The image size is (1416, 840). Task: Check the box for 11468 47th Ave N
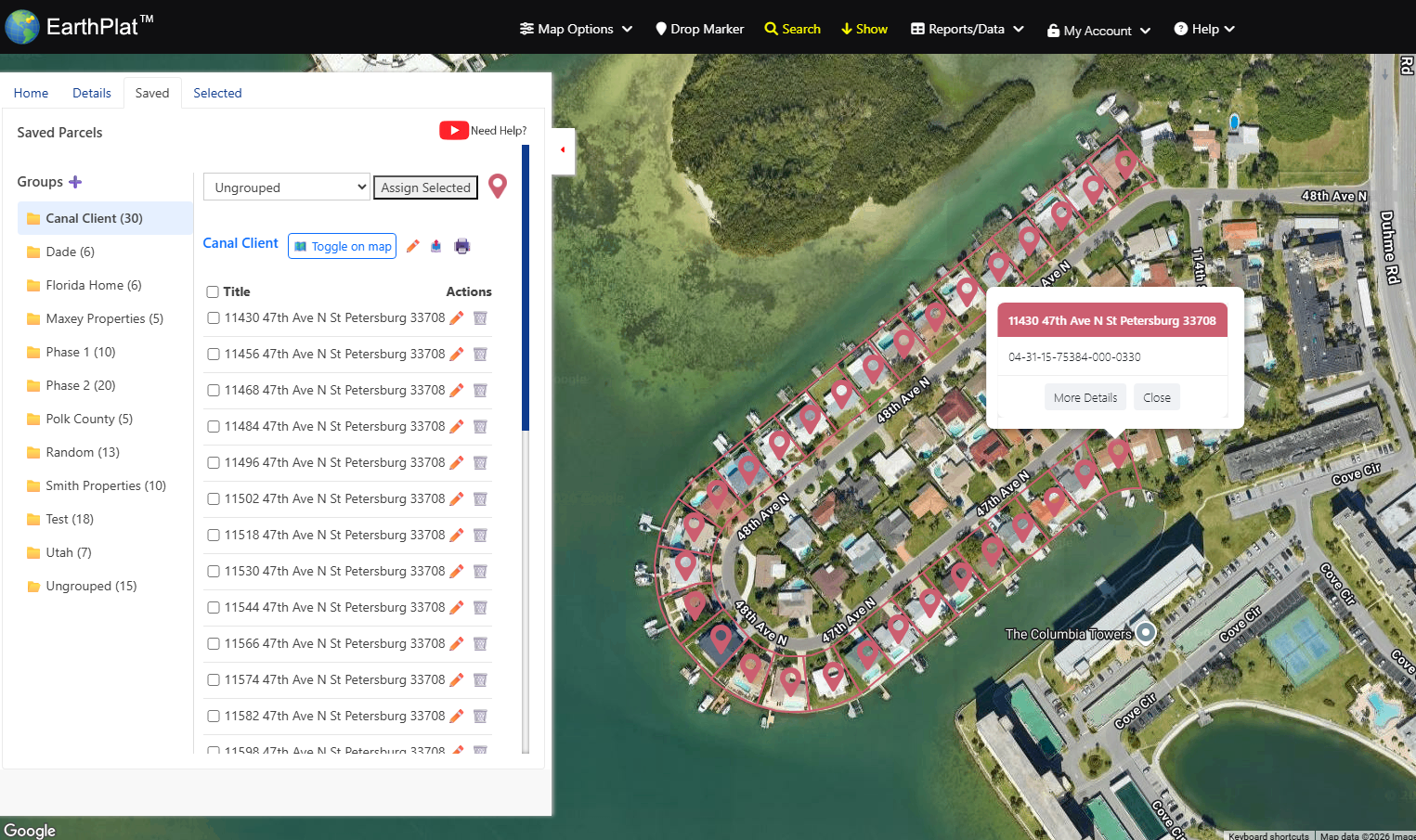tap(213, 390)
